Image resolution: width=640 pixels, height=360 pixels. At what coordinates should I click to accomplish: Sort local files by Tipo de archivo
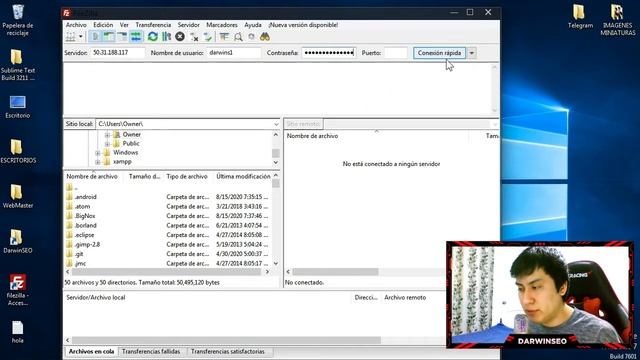coord(188,176)
